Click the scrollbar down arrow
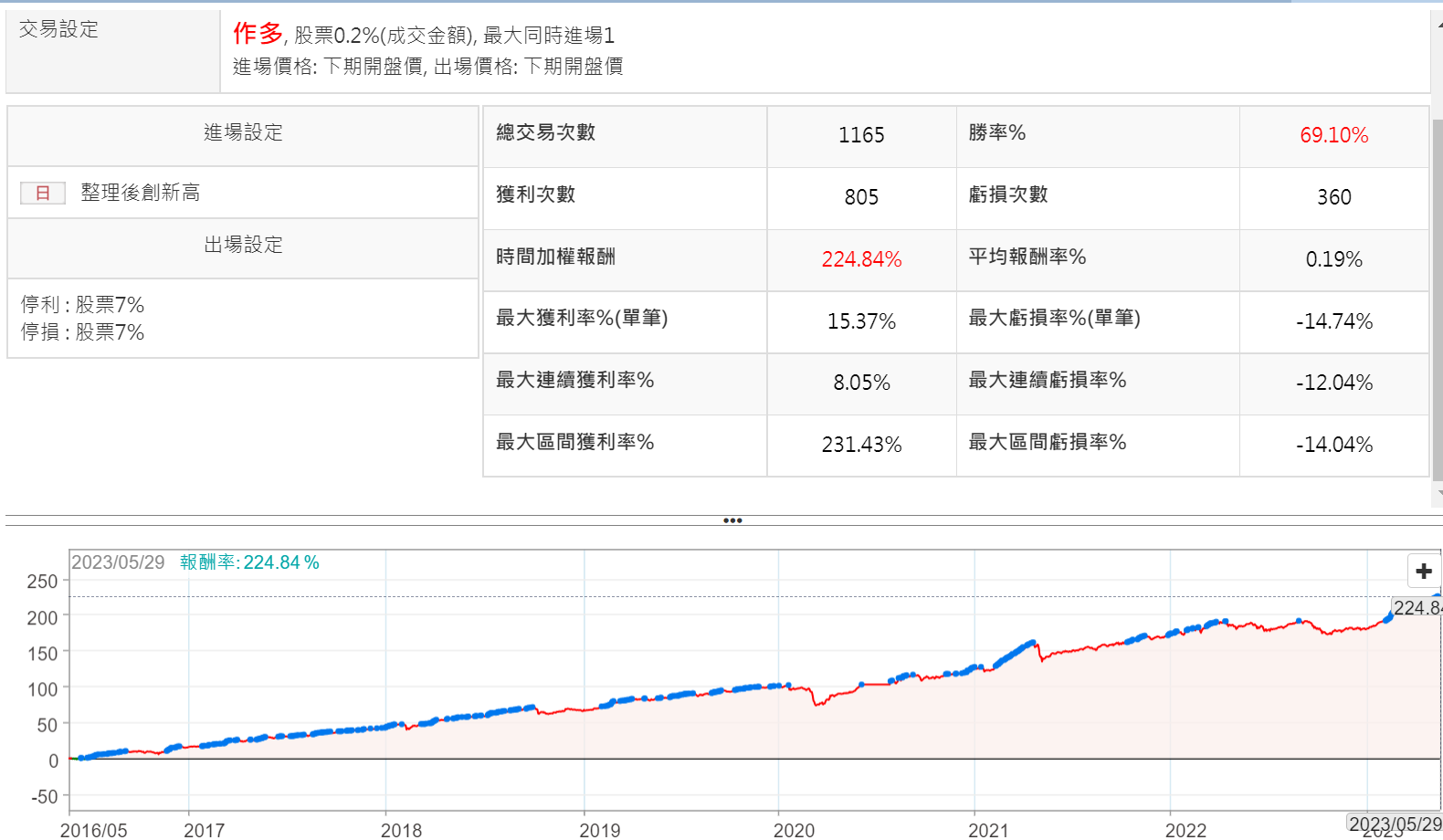Image resolution: width=1443 pixels, height=840 pixels. pyautogui.click(x=1438, y=493)
